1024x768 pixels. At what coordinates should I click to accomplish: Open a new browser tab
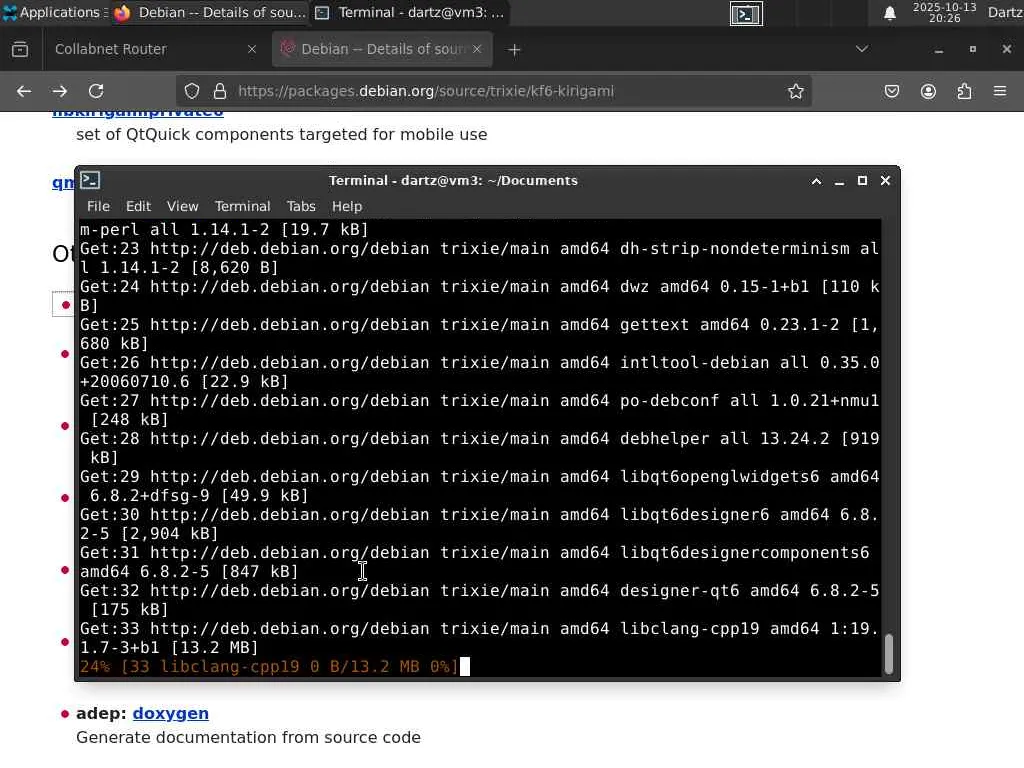click(x=514, y=50)
